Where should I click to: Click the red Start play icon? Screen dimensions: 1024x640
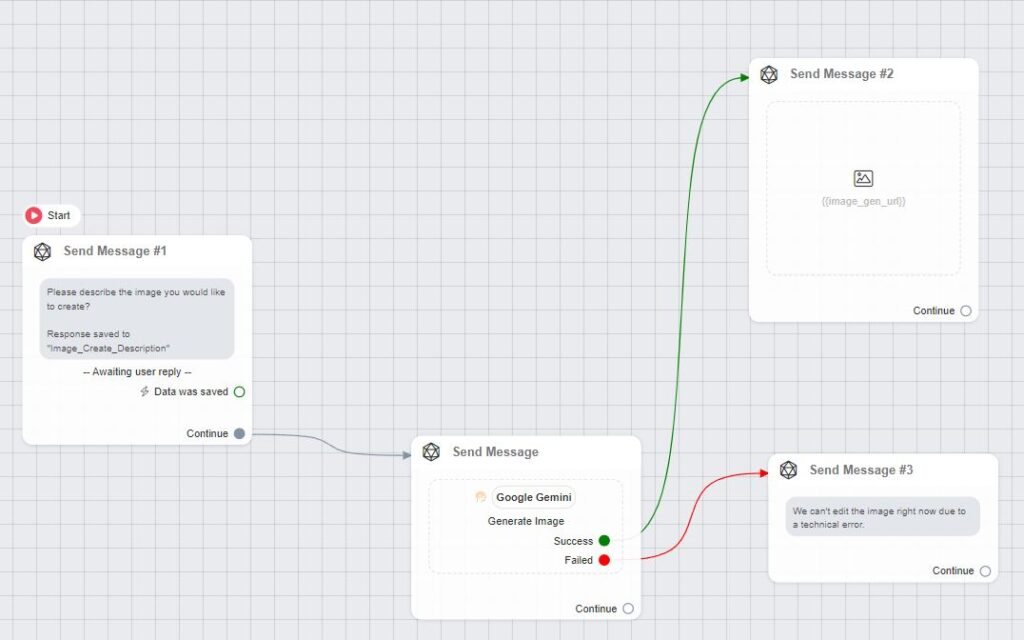(x=33, y=215)
